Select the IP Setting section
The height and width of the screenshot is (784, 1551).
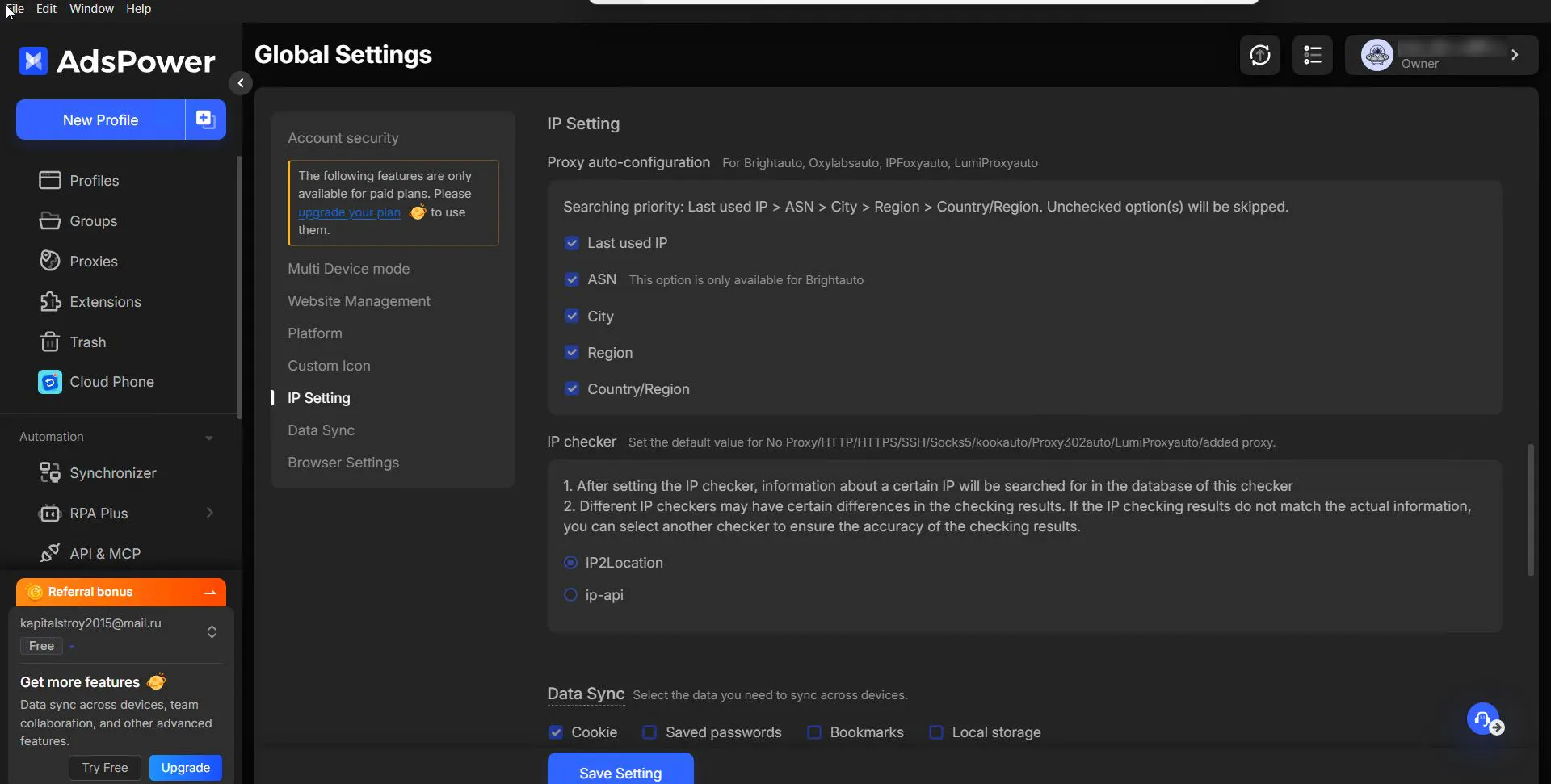coord(319,398)
